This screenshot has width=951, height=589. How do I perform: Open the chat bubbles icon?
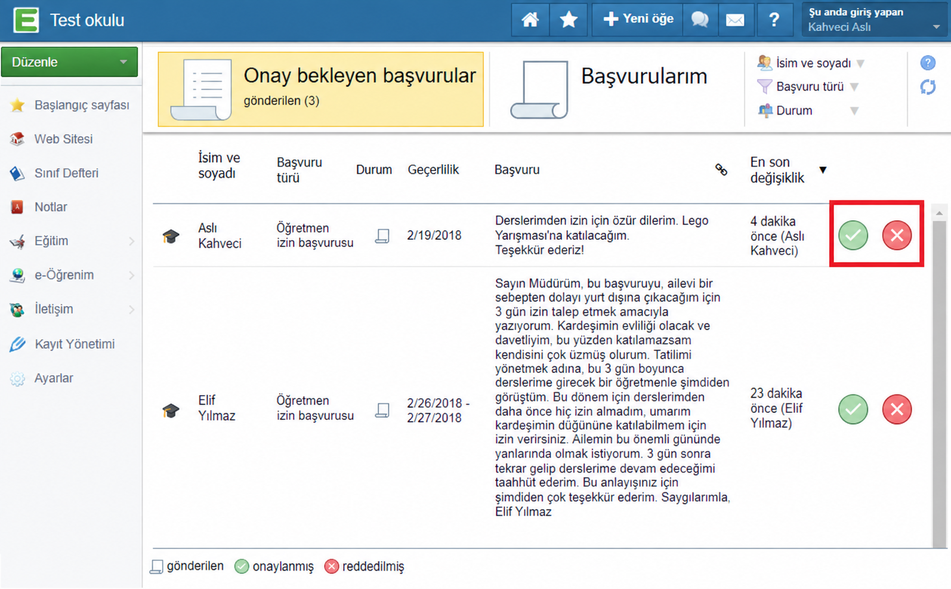coord(700,20)
